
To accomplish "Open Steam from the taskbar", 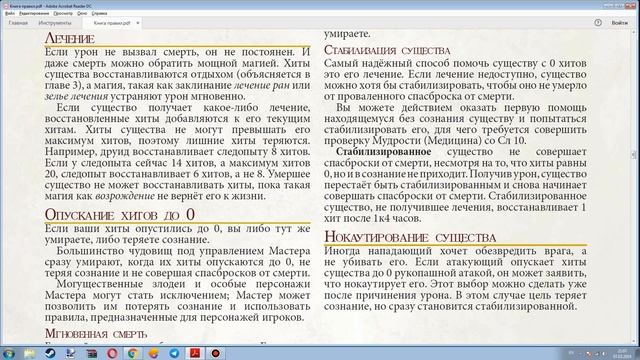I will (50, 353).
